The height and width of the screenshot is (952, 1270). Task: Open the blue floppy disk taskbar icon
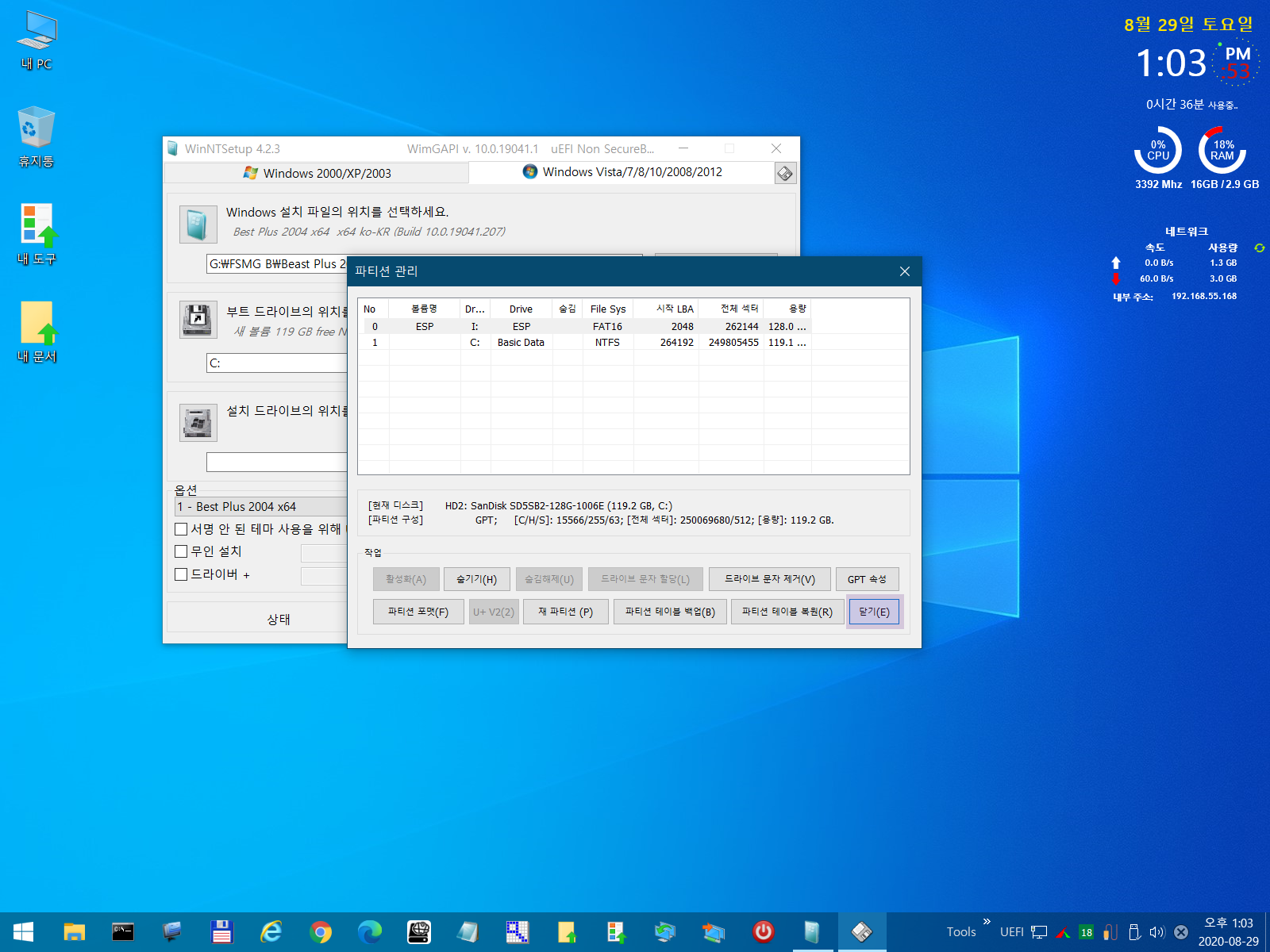coord(221,932)
